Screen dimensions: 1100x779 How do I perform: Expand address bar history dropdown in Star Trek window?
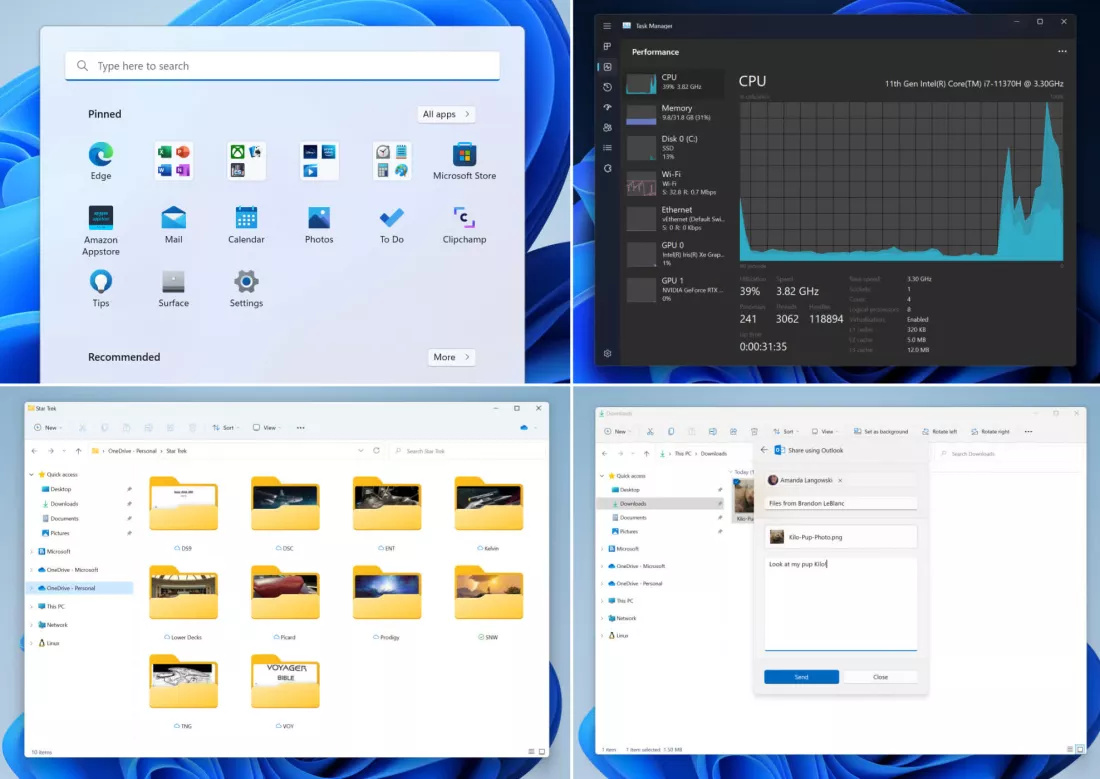pyautogui.click(x=361, y=451)
